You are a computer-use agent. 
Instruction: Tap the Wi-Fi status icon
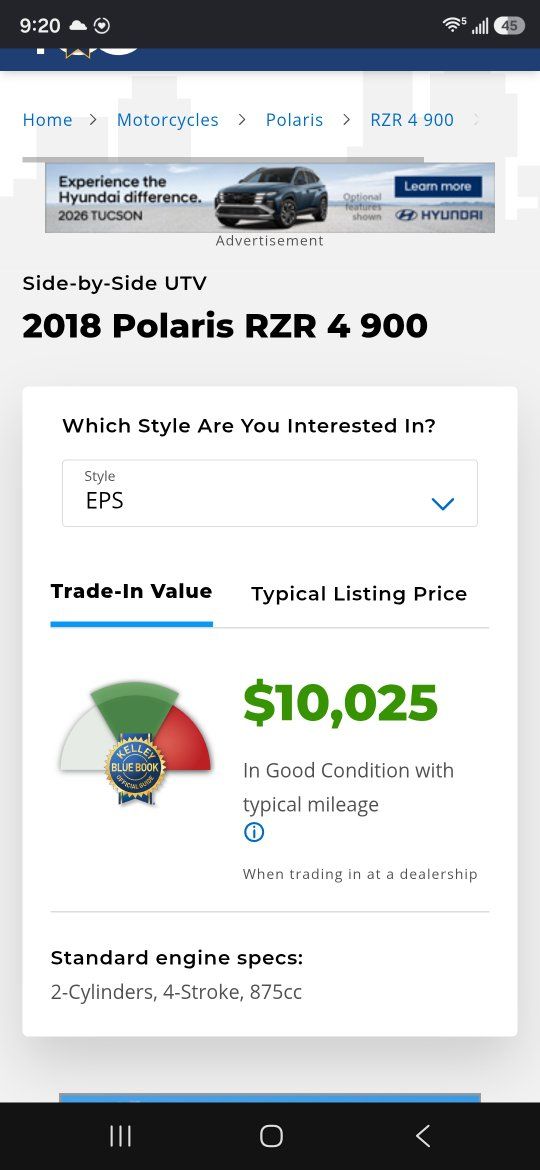[453, 25]
